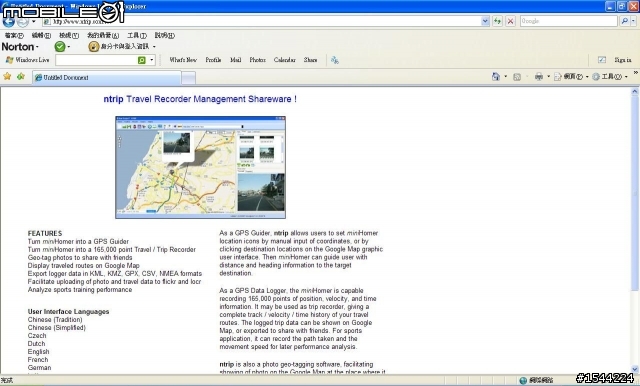Click the browser Forward arrow button

(x=23, y=21)
